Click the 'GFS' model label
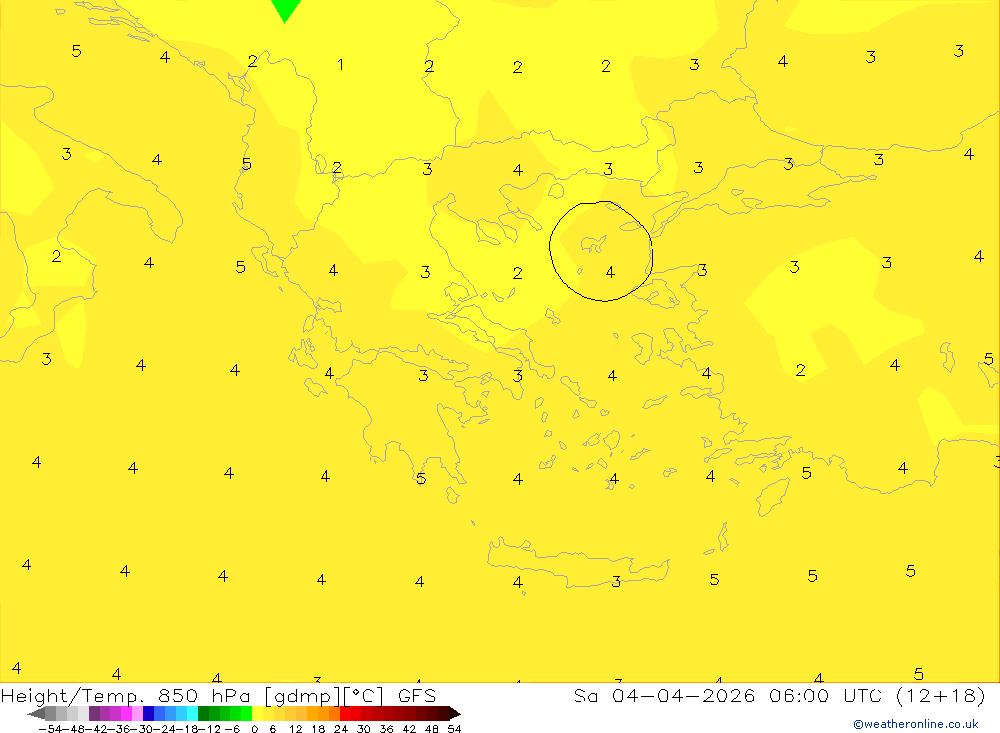This screenshot has height=733, width=1000. (416, 695)
